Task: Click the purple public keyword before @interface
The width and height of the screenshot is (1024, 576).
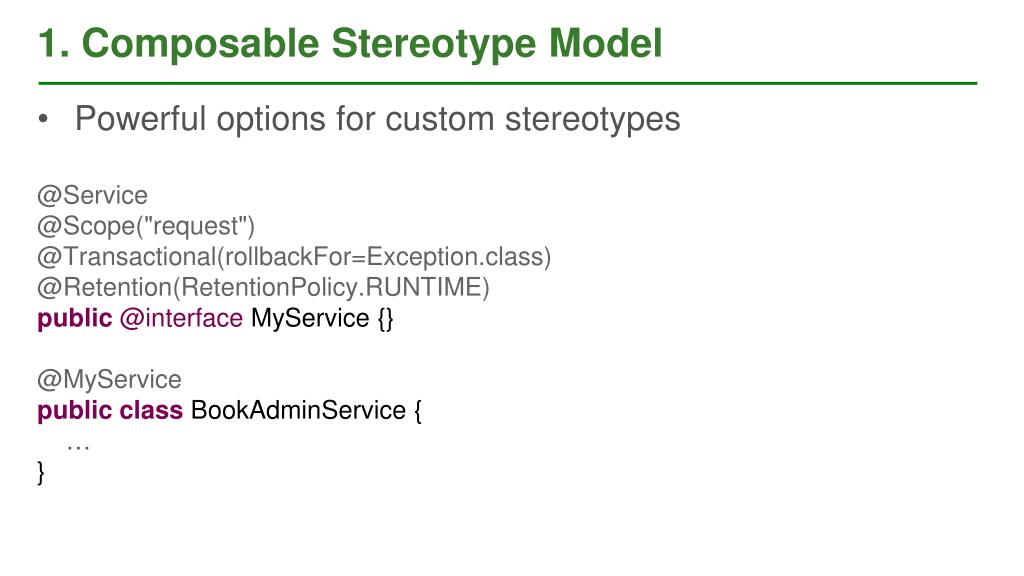Action: point(74,318)
